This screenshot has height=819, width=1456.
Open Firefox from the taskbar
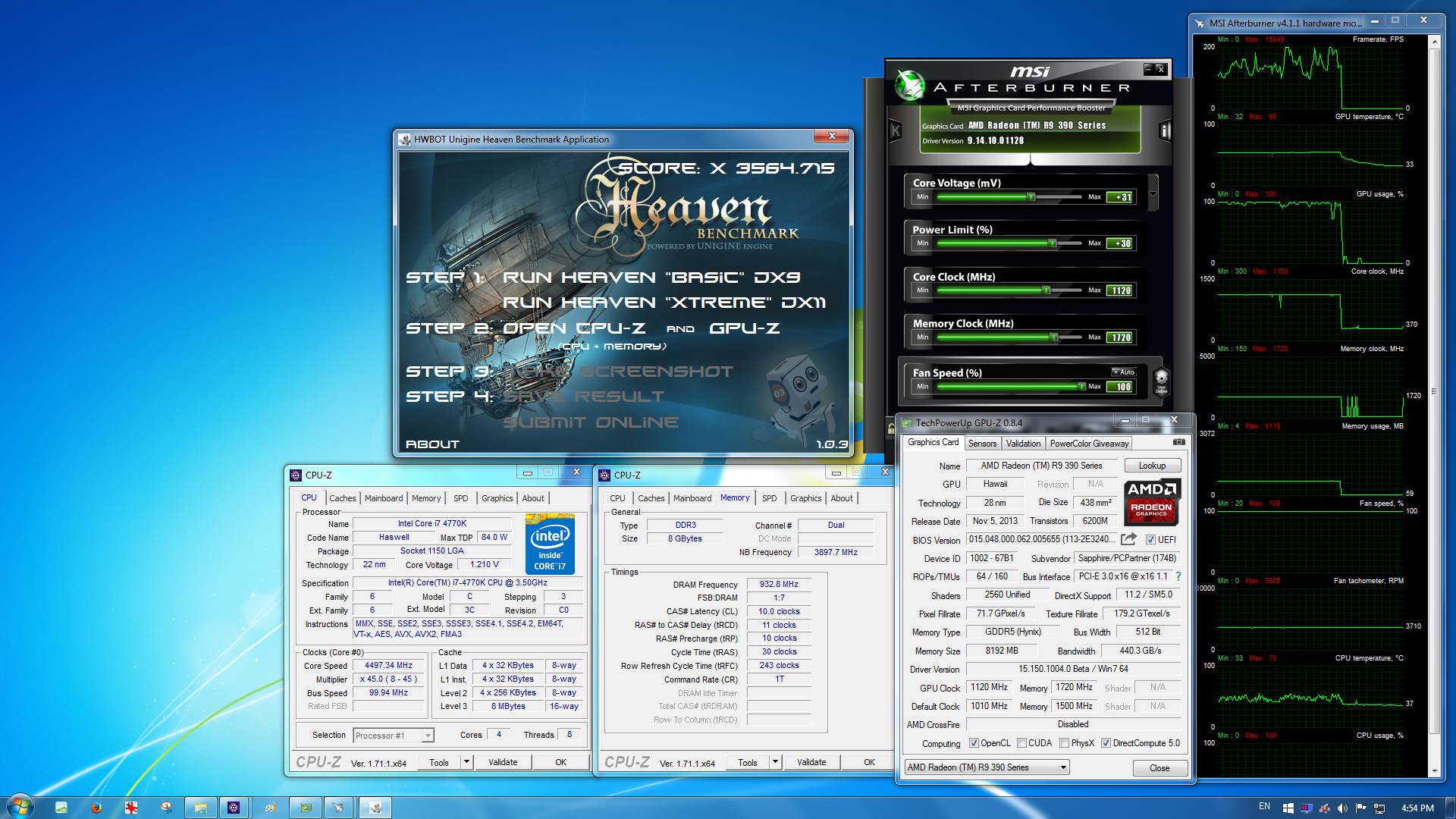(x=96, y=808)
